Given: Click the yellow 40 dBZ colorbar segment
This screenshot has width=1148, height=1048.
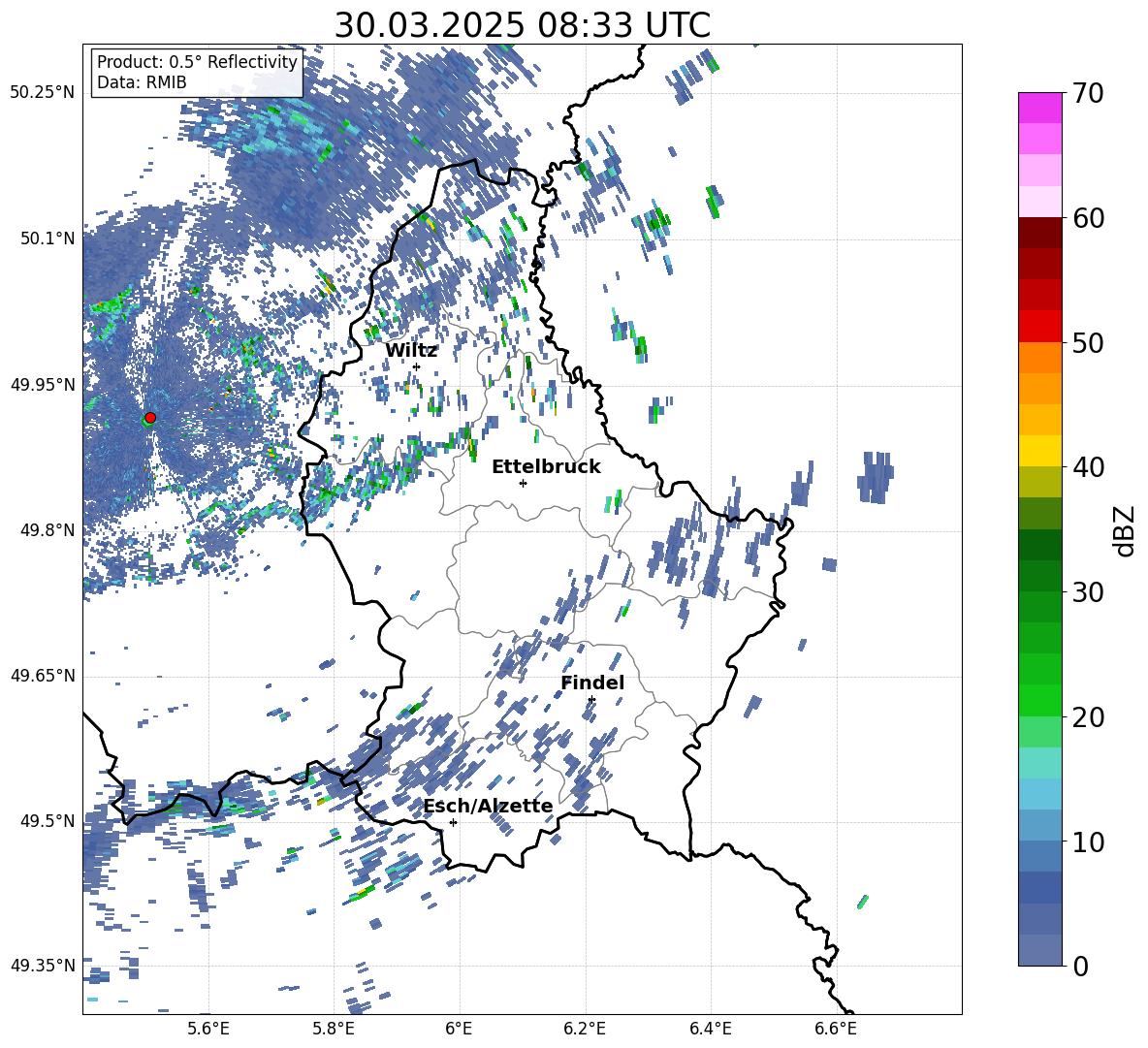Looking at the screenshot, I should pos(1039,451).
